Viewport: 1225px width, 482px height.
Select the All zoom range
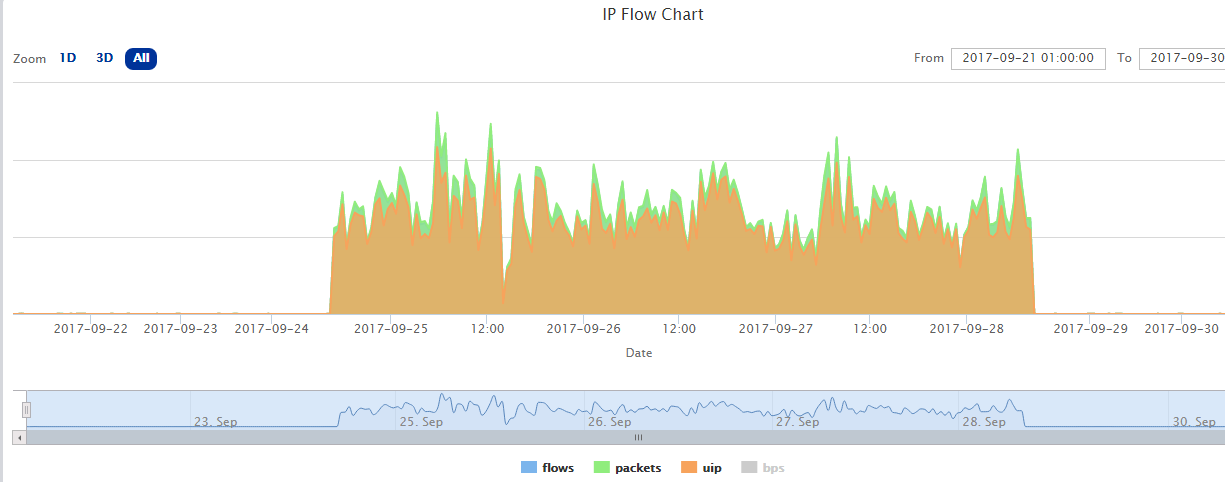click(x=141, y=58)
